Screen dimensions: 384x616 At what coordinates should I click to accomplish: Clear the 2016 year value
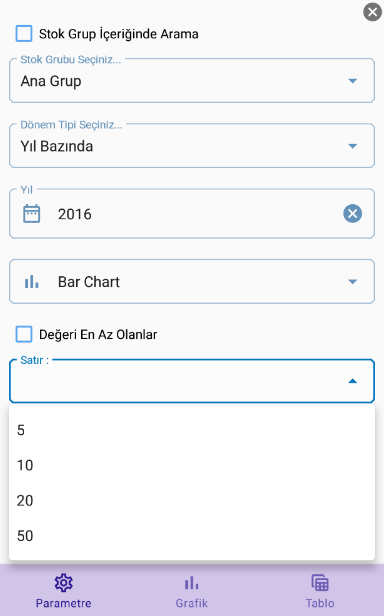click(353, 214)
